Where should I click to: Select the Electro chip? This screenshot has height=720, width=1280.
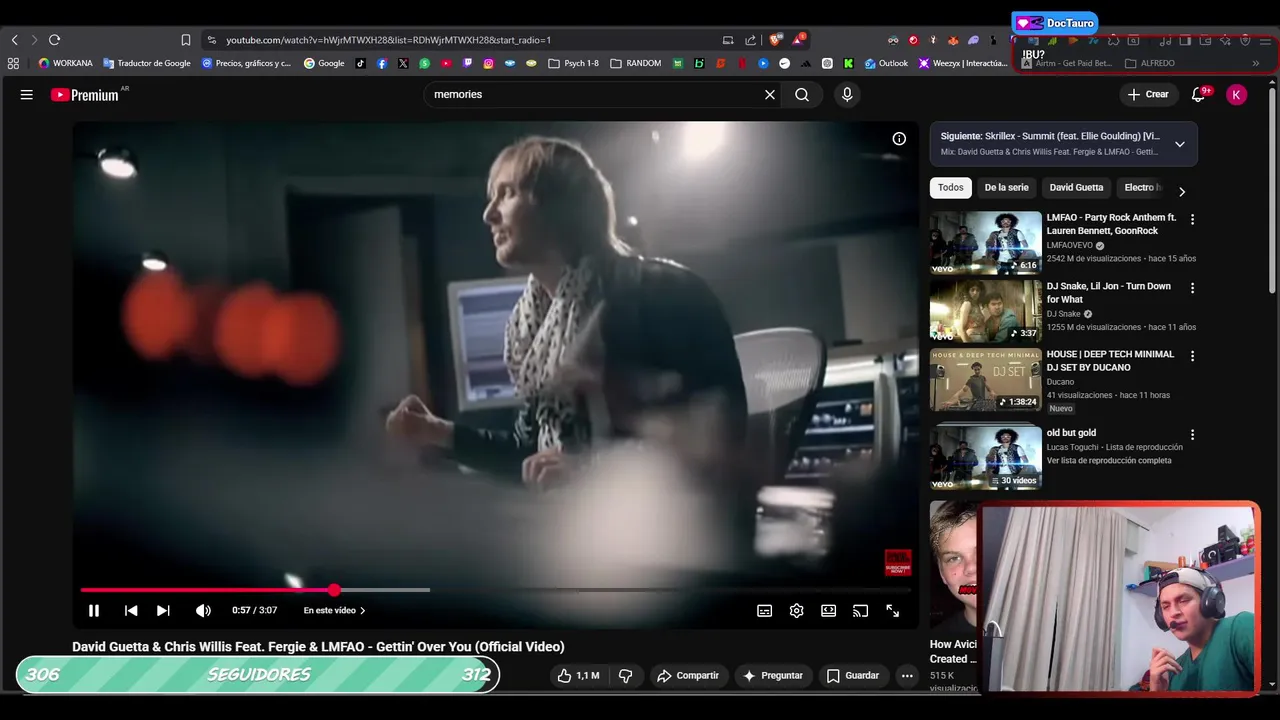pyautogui.click(x=1141, y=188)
